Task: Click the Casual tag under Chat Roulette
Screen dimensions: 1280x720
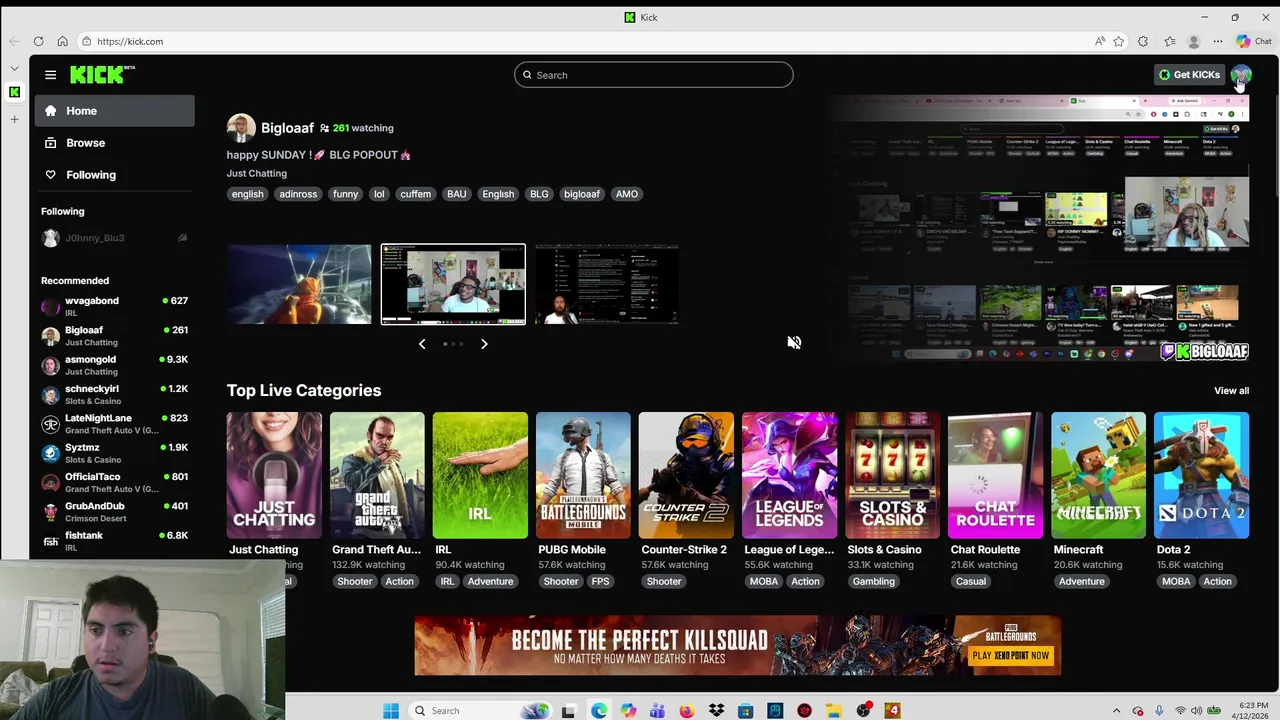Action: [x=970, y=581]
